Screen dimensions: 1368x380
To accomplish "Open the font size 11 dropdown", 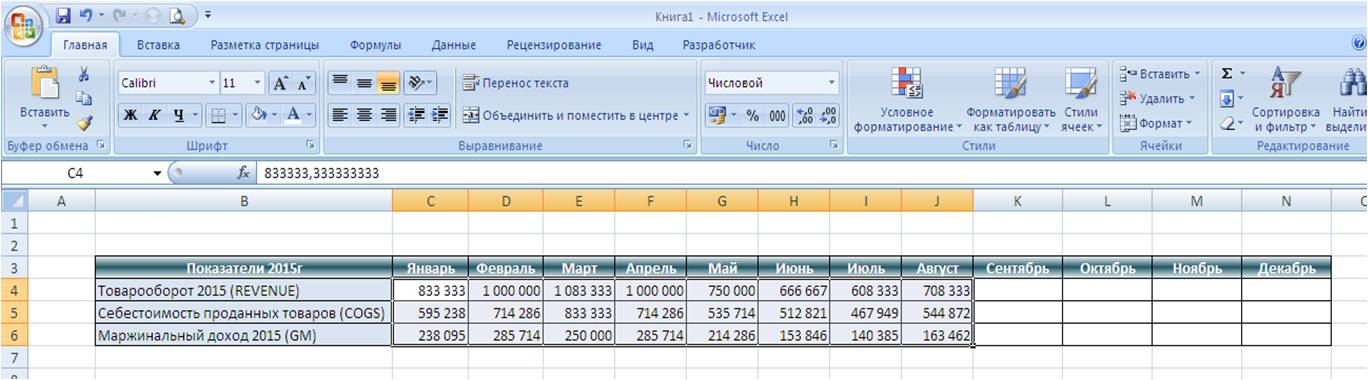I will pyautogui.click(x=258, y=83).
